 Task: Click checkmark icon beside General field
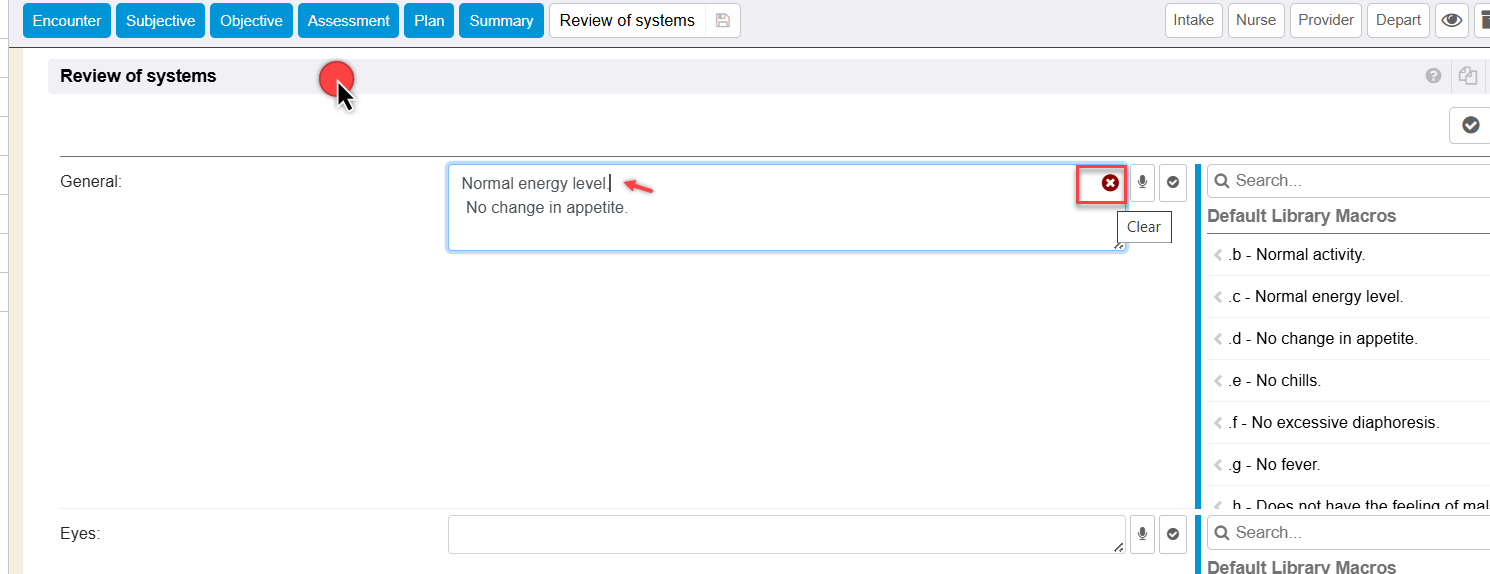(1173, 183)
